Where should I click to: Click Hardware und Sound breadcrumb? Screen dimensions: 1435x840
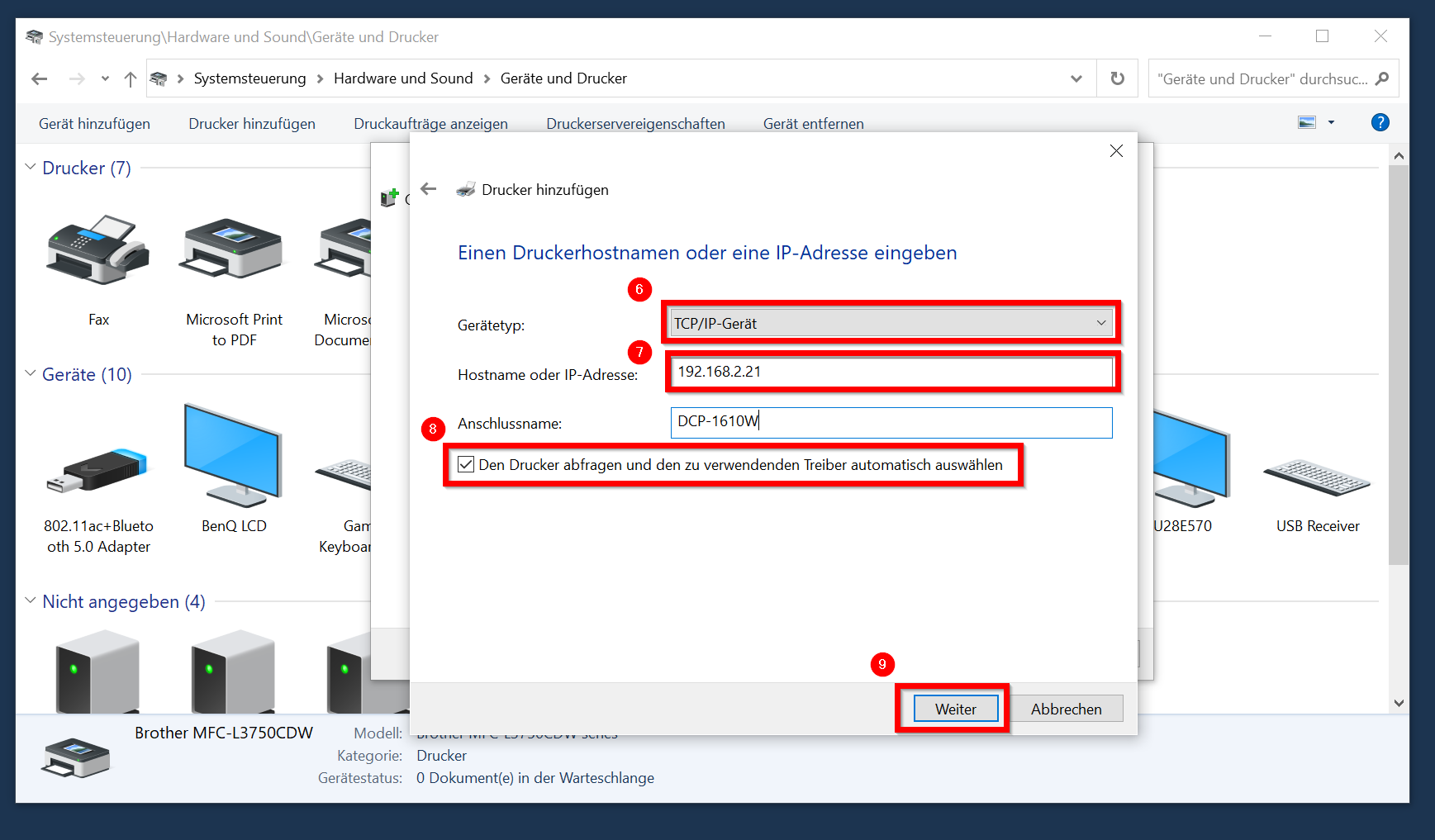click(x=403, y=78)
